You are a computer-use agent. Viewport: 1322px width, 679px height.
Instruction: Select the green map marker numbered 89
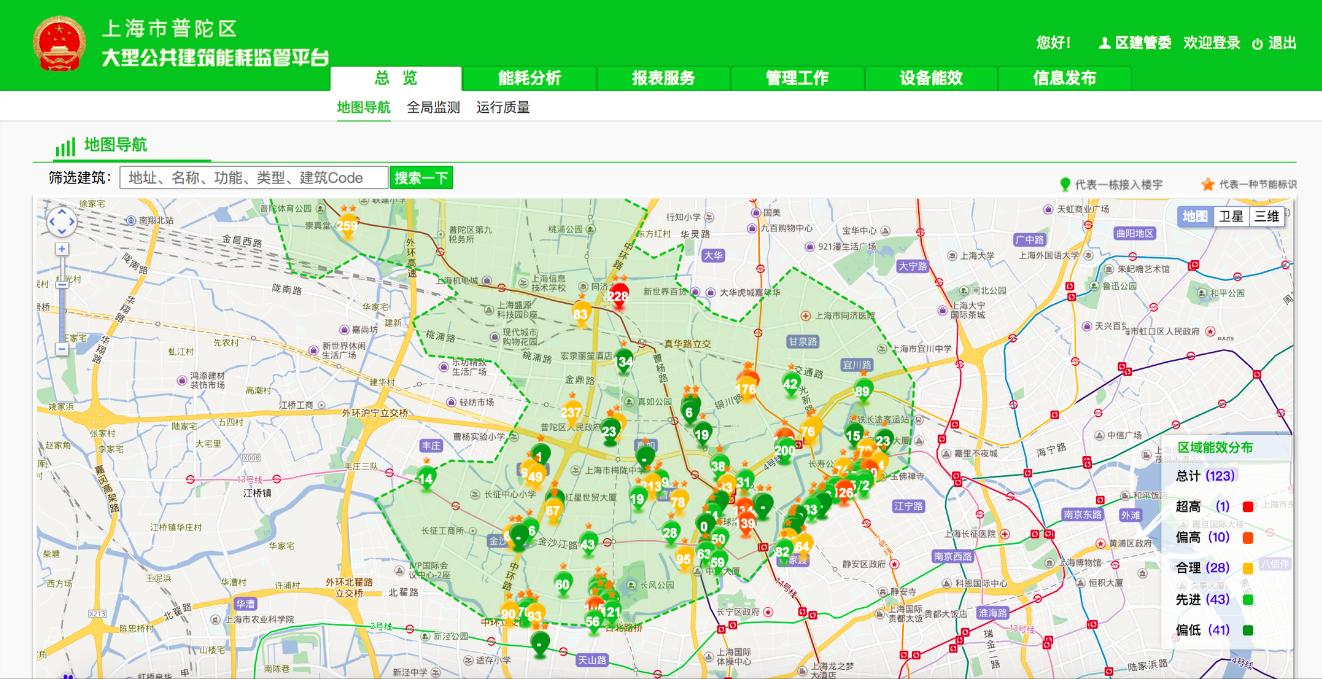(862, 391)
